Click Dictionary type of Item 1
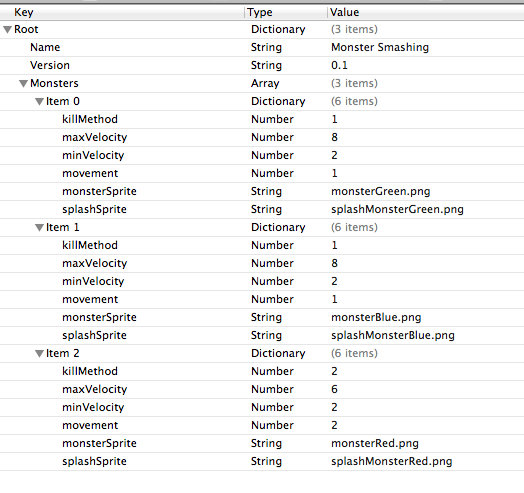 [278, 228]
